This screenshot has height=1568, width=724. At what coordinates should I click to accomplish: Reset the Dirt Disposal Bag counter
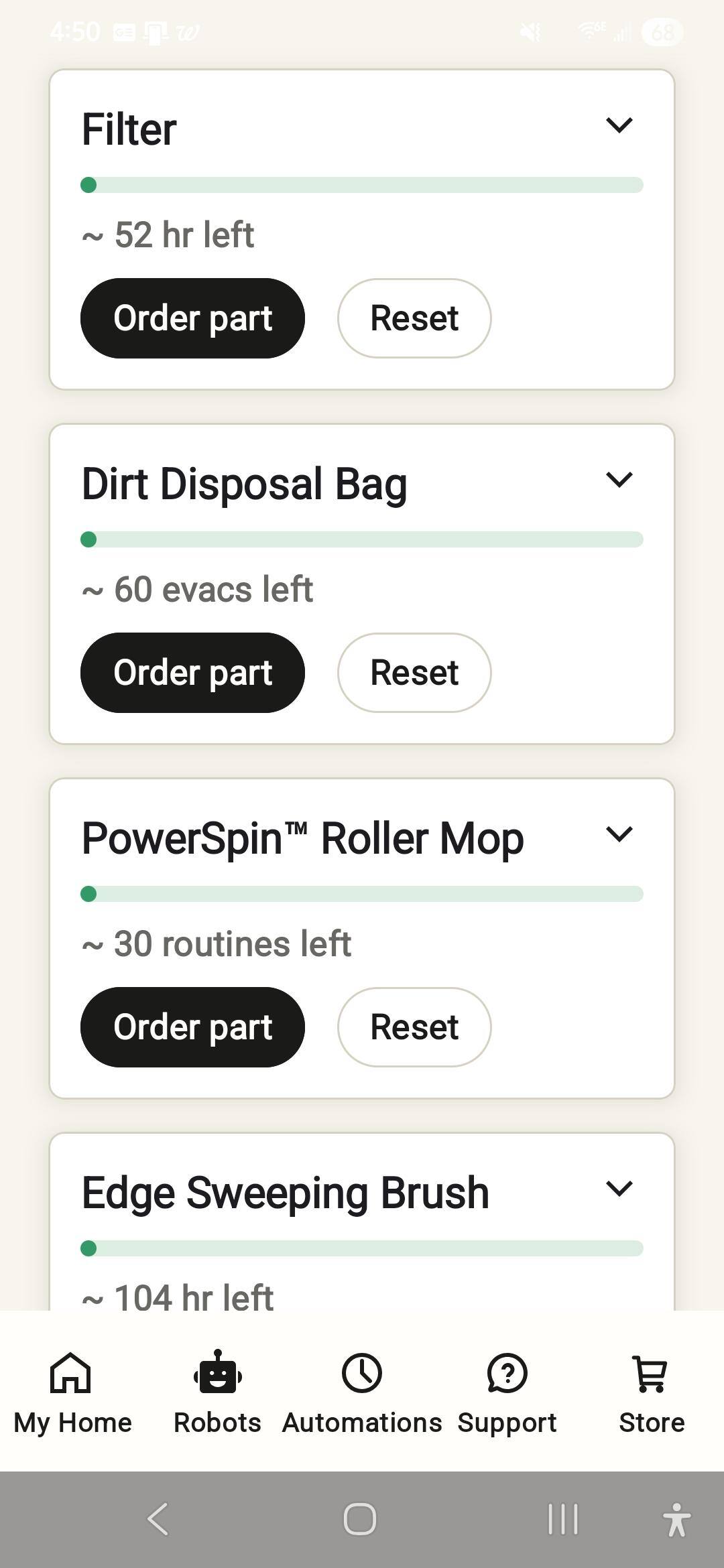click(x=414, y=673)
